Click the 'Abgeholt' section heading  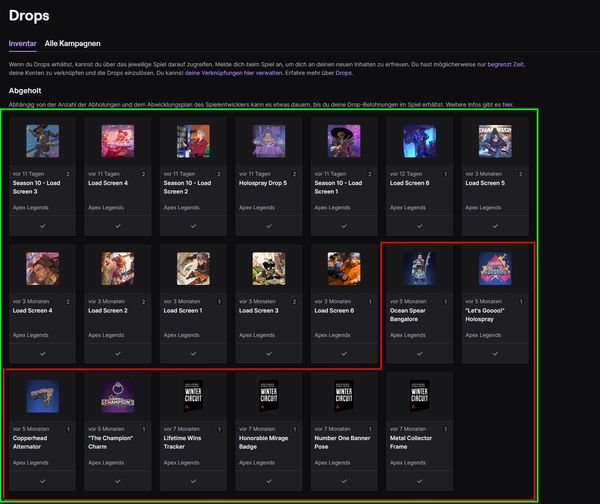click(25, 91)
